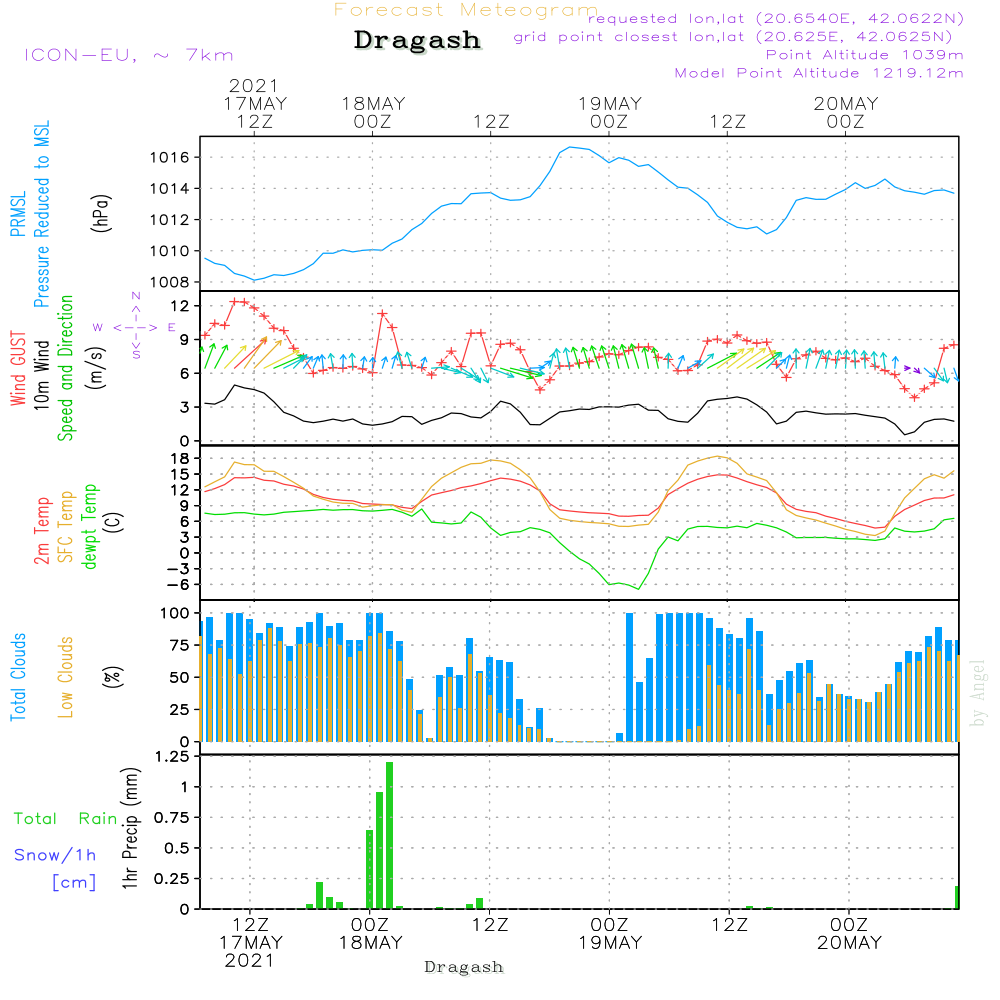Click the 19MAY 00Z top axis label
The width and height of the screenshot is (1000, 1000).
coord(609,113)
